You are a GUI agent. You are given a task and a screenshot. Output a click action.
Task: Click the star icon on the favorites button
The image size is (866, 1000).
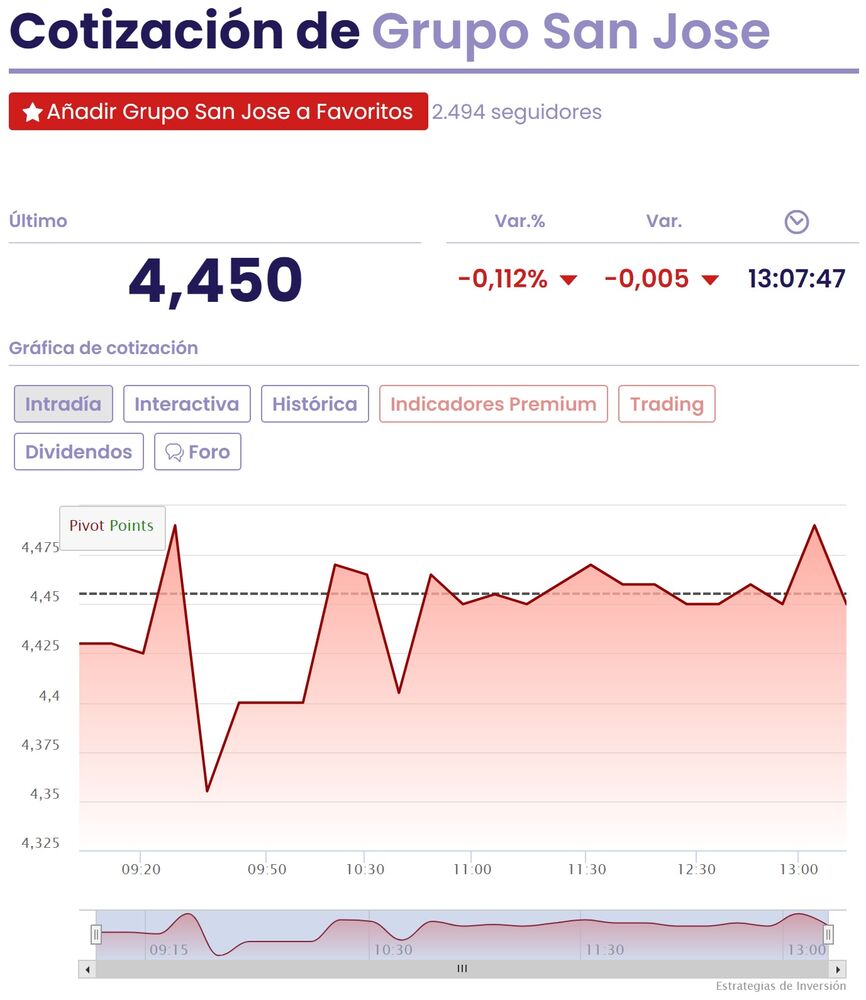(x=32, y=112)
